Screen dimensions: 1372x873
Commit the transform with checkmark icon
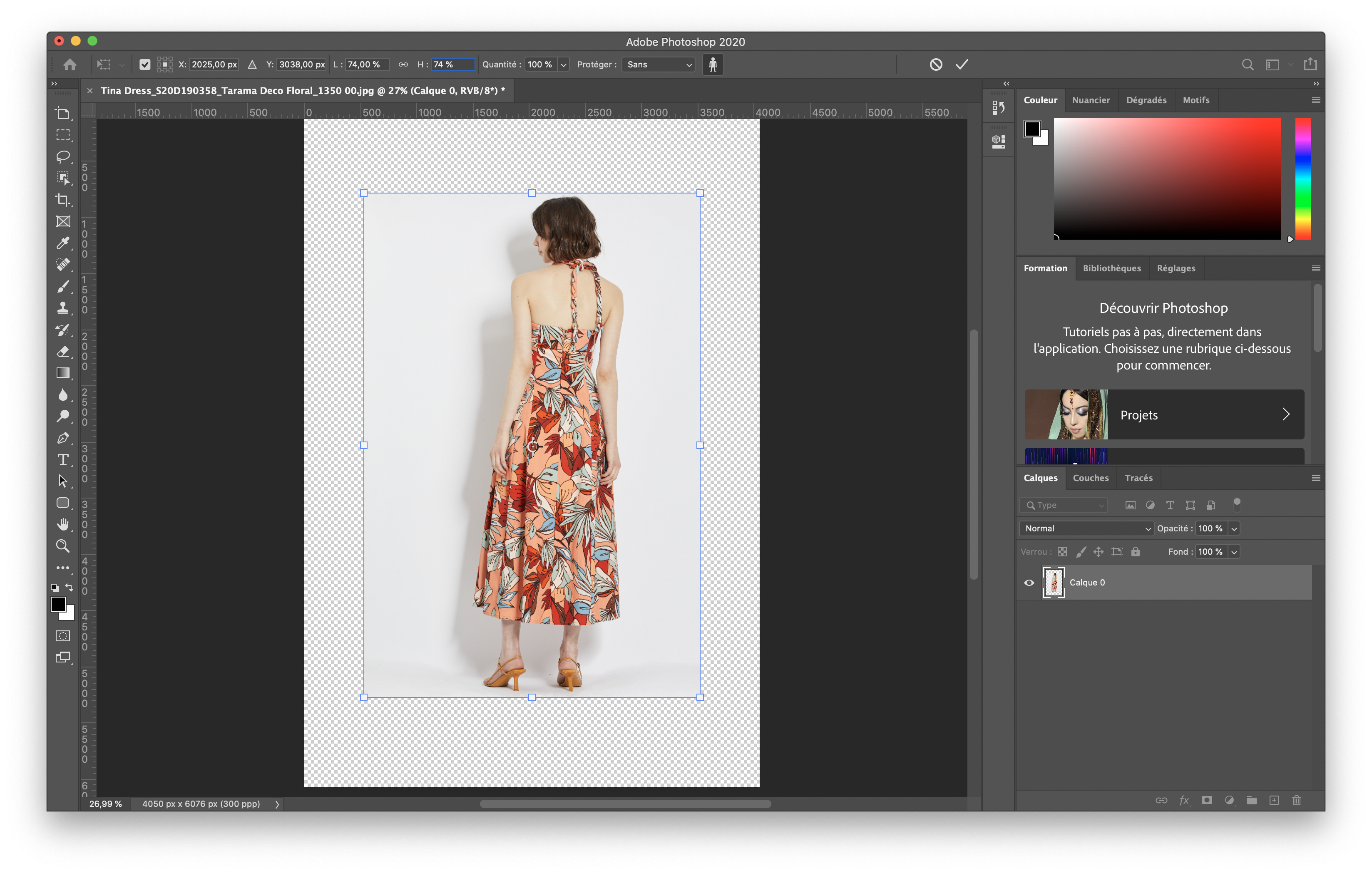click(x=962, y=64)
